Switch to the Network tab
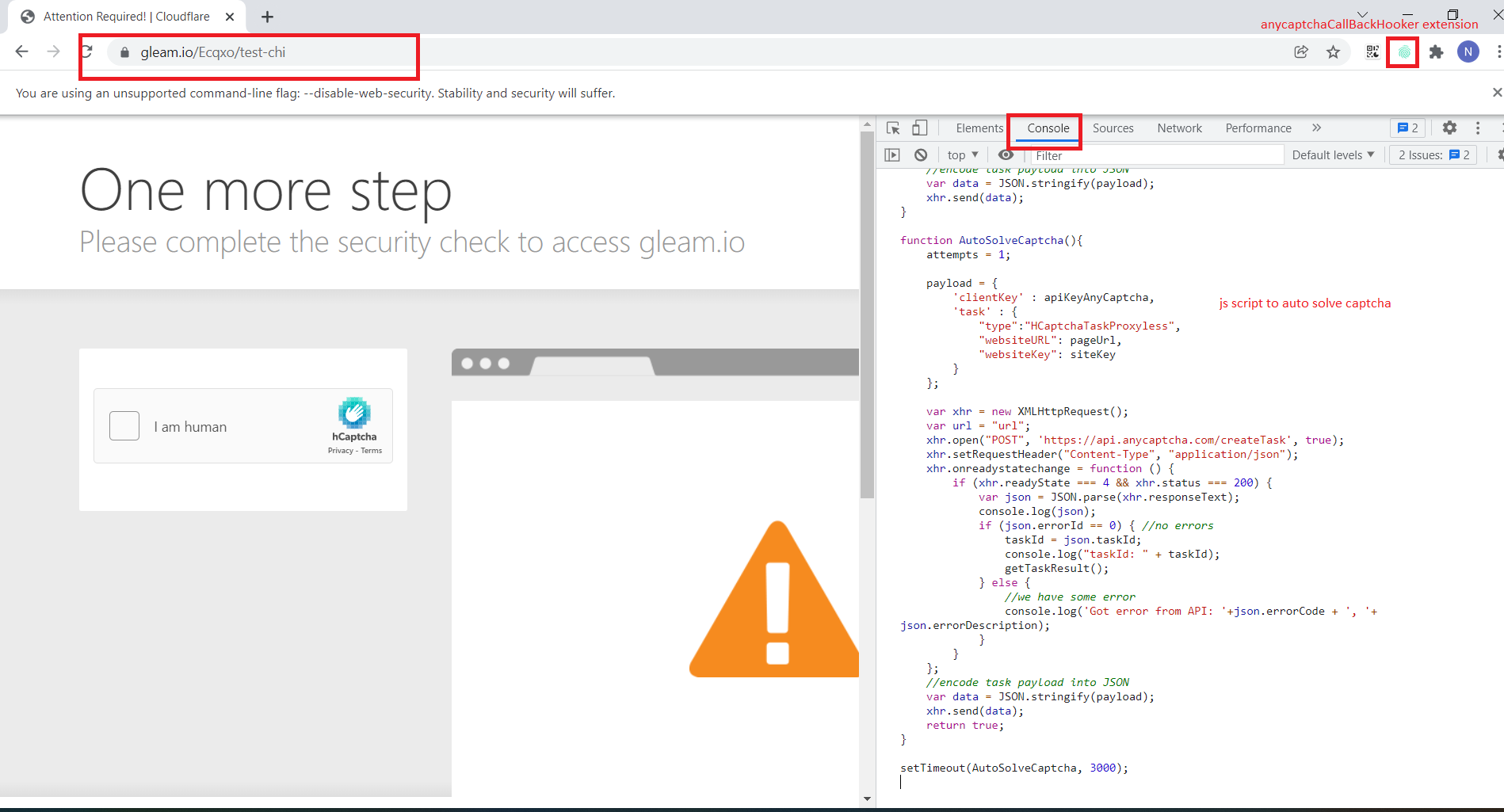The image size is (1504, 812). tap(1179, 128)
